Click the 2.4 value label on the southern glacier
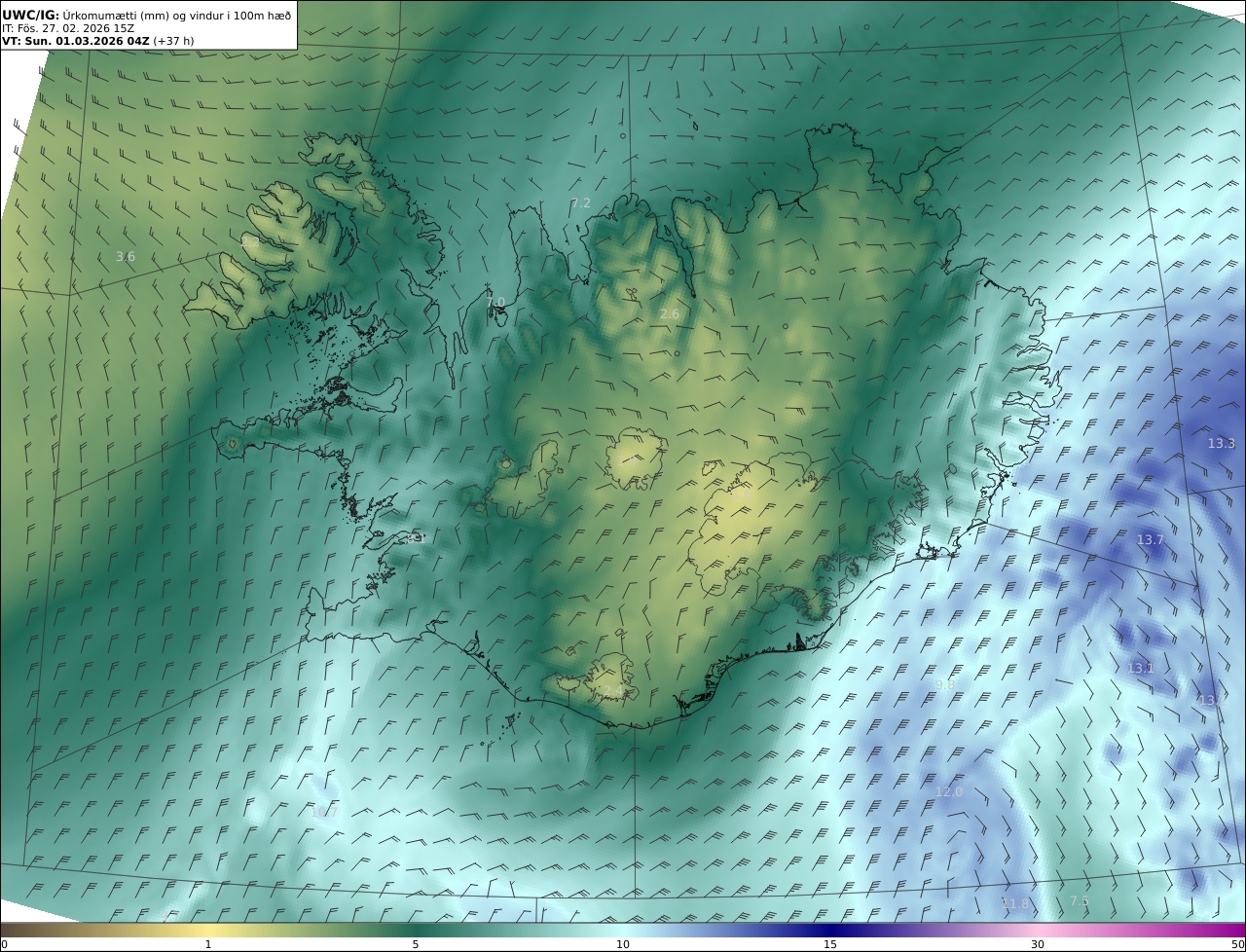The height and width of the screenshot is (952, 1246). tap(613, 691)
